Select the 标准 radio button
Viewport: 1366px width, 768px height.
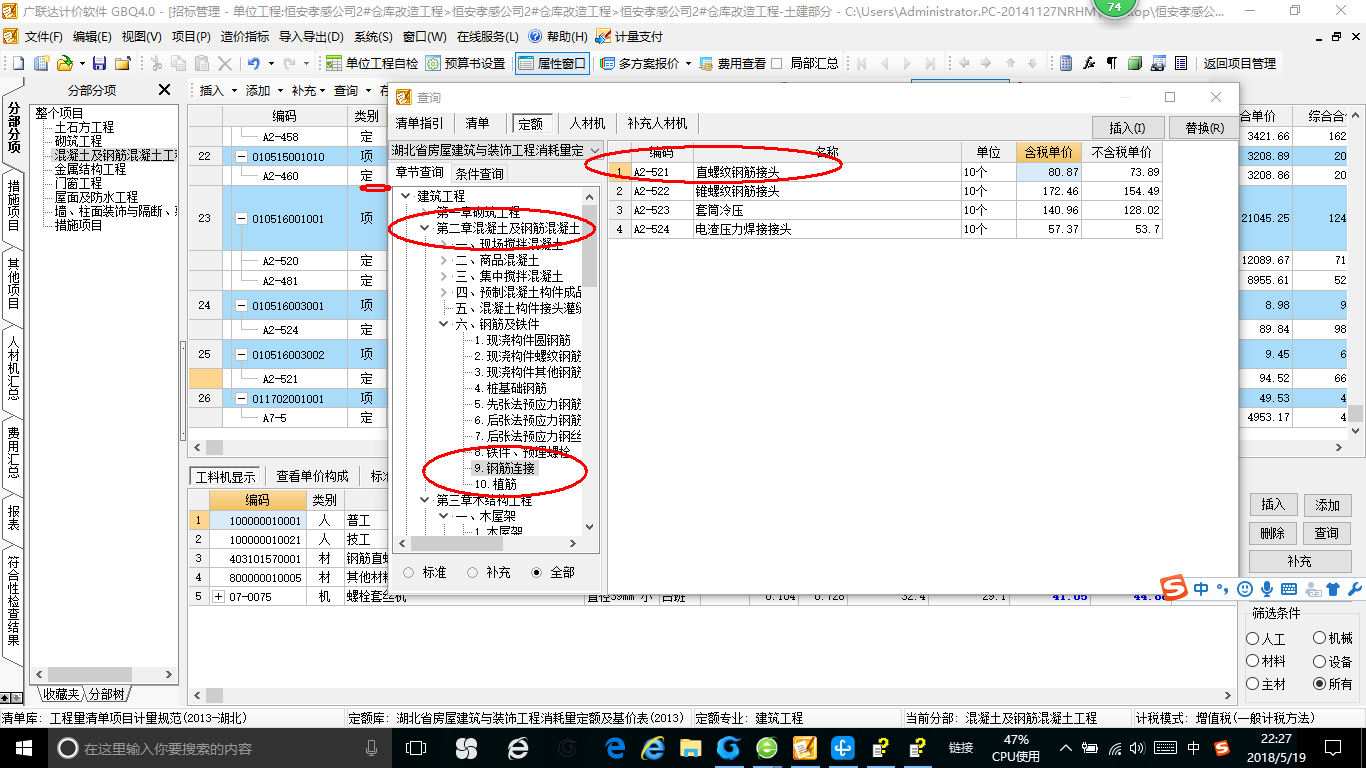tap(408, 573)
